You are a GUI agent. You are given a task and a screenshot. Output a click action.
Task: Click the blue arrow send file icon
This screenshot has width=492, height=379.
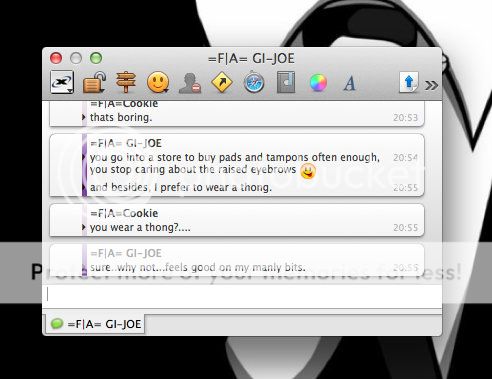point(409,82)
